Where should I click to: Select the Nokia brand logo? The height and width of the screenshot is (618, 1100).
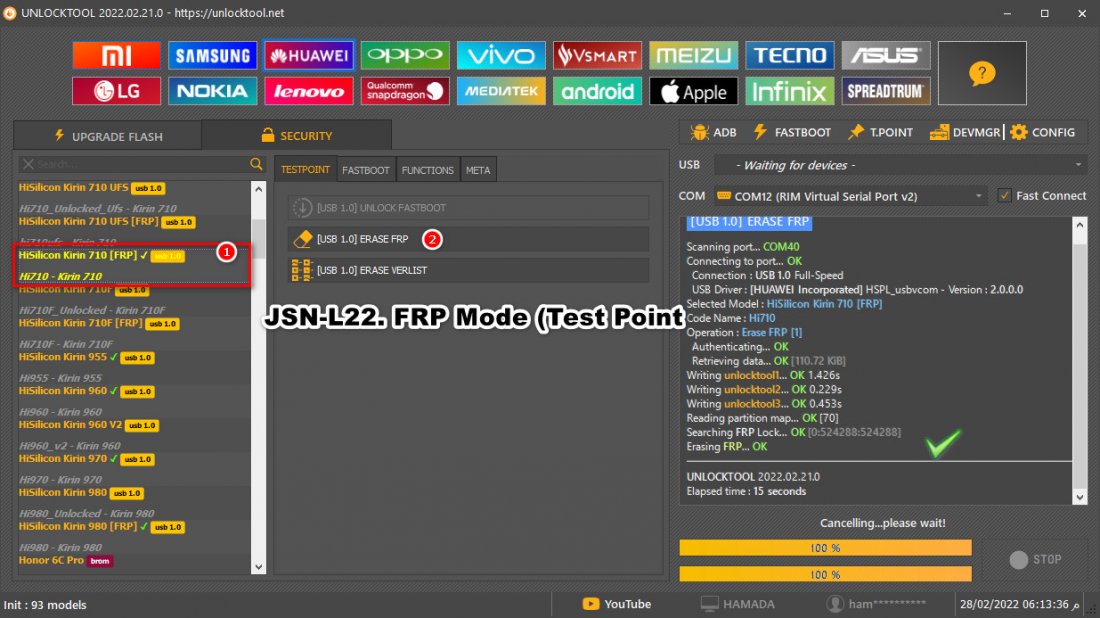pos(213,91)
